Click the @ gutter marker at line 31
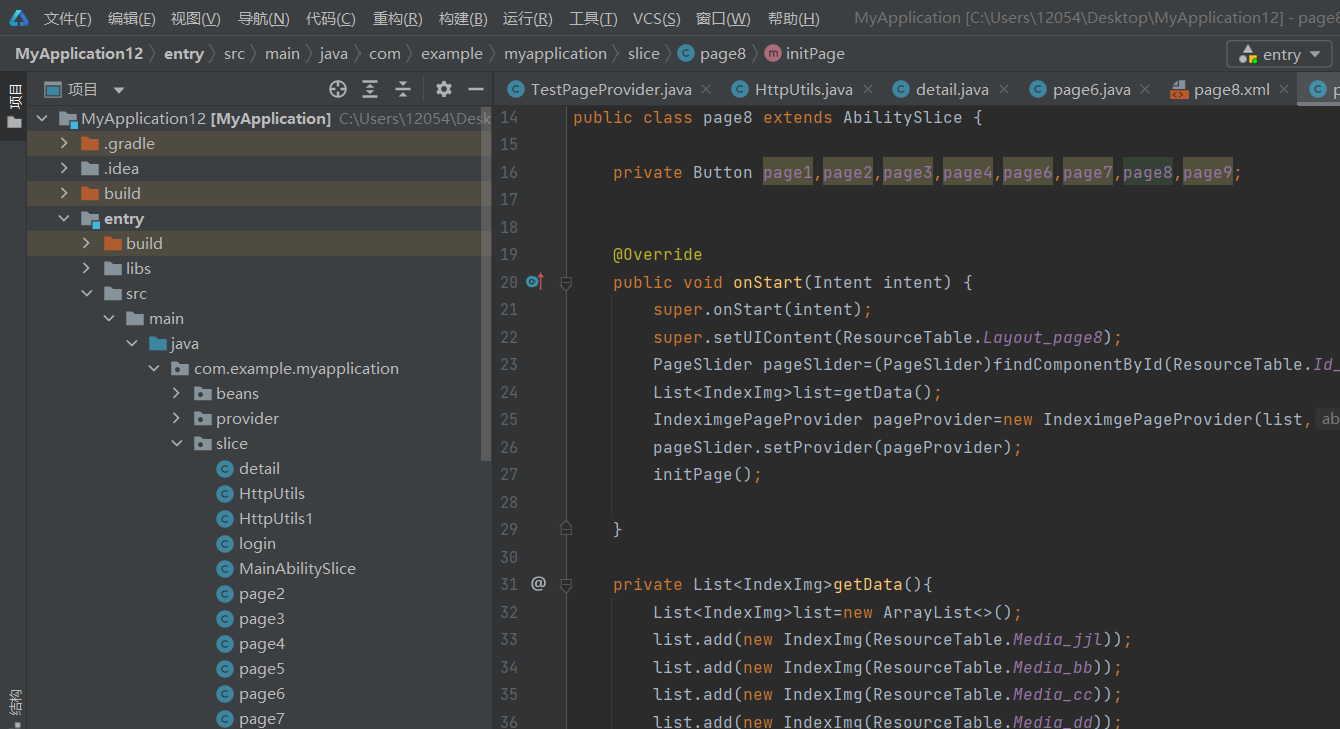 click(x=538, y=583)
